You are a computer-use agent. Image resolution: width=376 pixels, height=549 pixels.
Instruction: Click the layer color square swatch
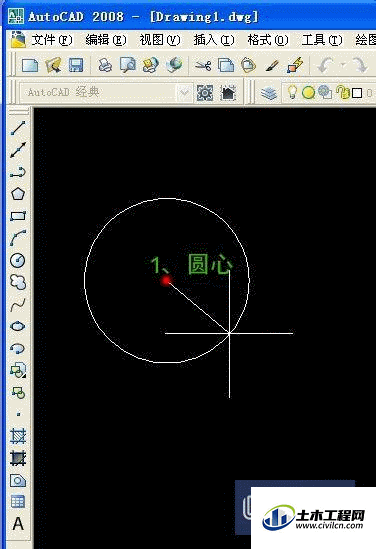(357, 93)
